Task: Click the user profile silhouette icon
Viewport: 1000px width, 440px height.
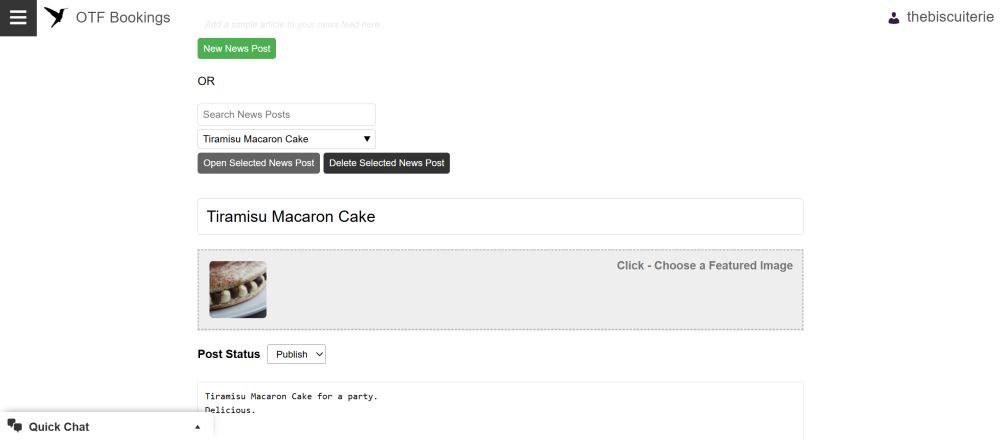Action: coord(893,18)
